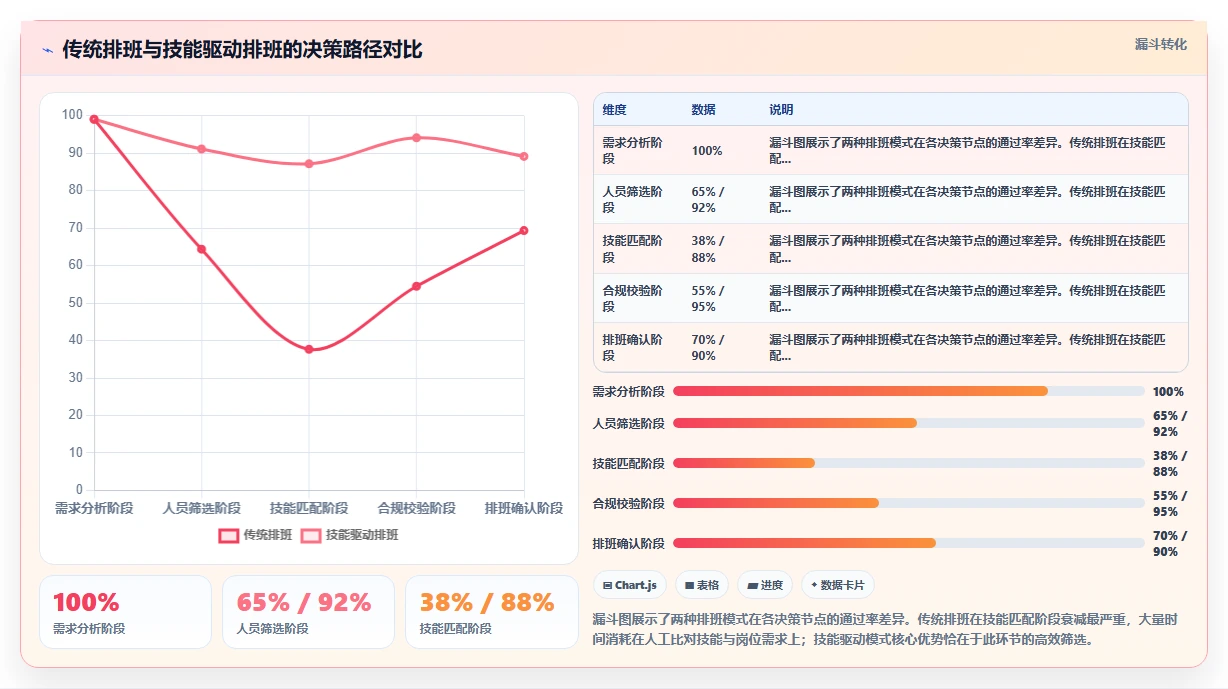Click 传统排班 data point at 合规校验阶段
Image resolution: width=1228 pixels, height=689 pixels.
click(416, 286)
